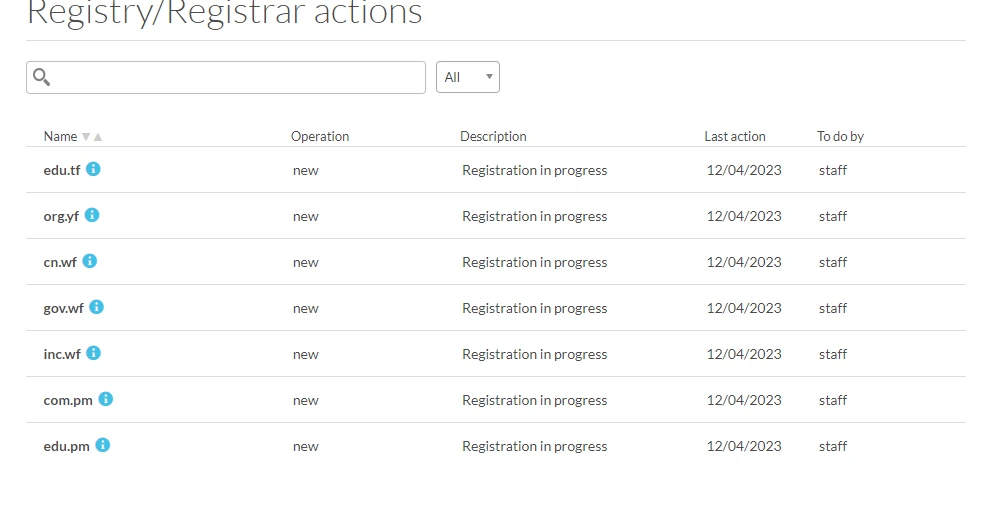Open info icon beside edu.pm

pos(102,445)
